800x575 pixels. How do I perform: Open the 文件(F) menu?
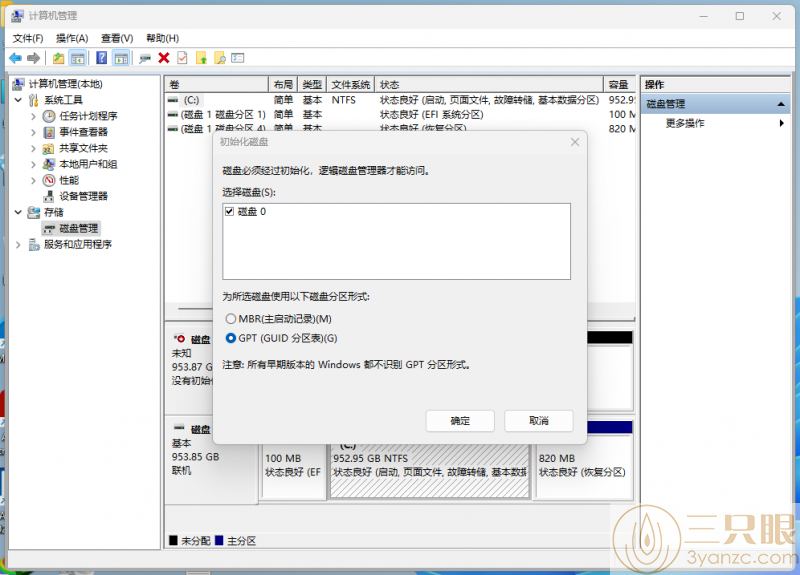coord(28,38)
